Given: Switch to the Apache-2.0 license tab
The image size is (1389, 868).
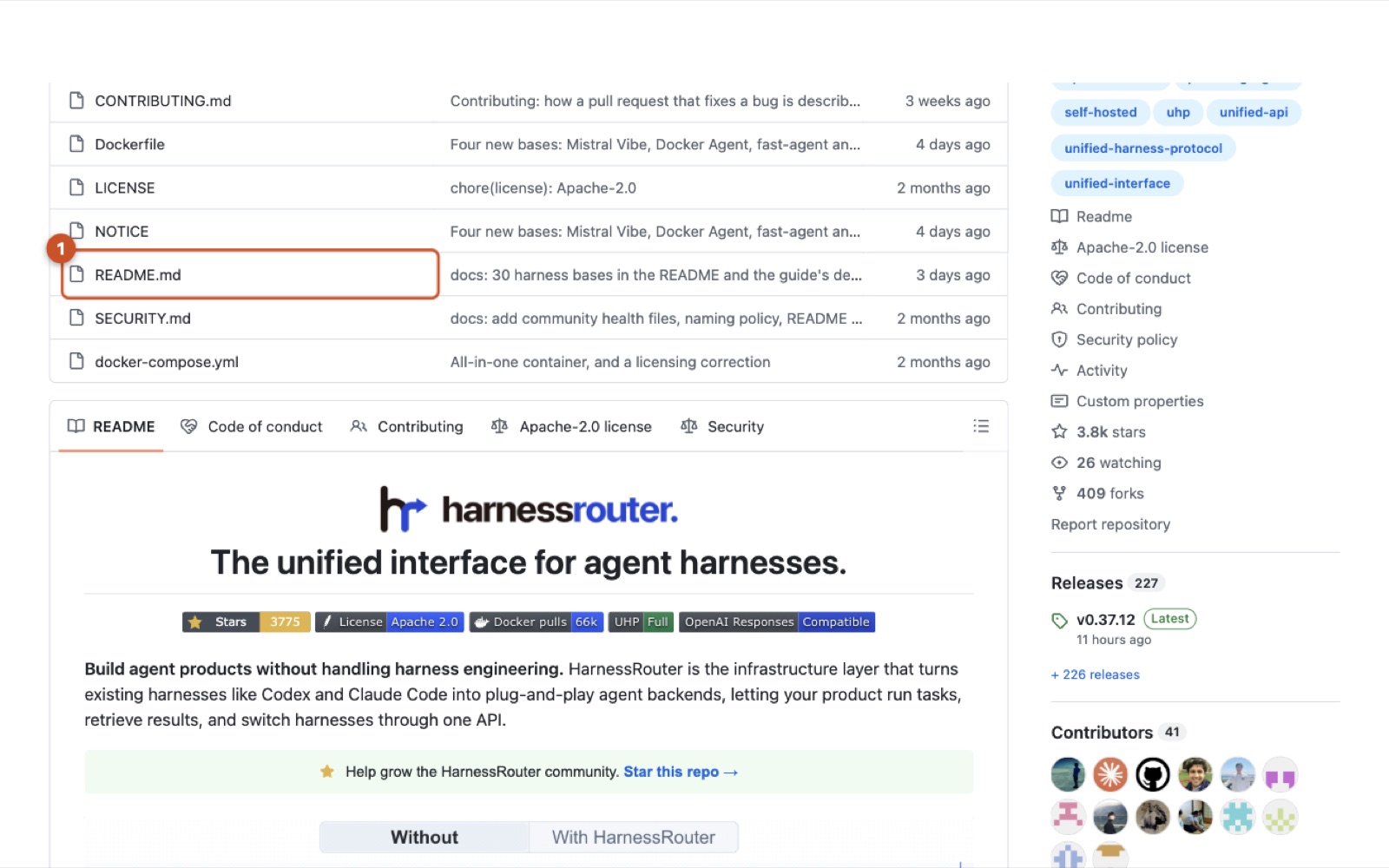Looking at the screenshot, I should [x=571, y=426].
